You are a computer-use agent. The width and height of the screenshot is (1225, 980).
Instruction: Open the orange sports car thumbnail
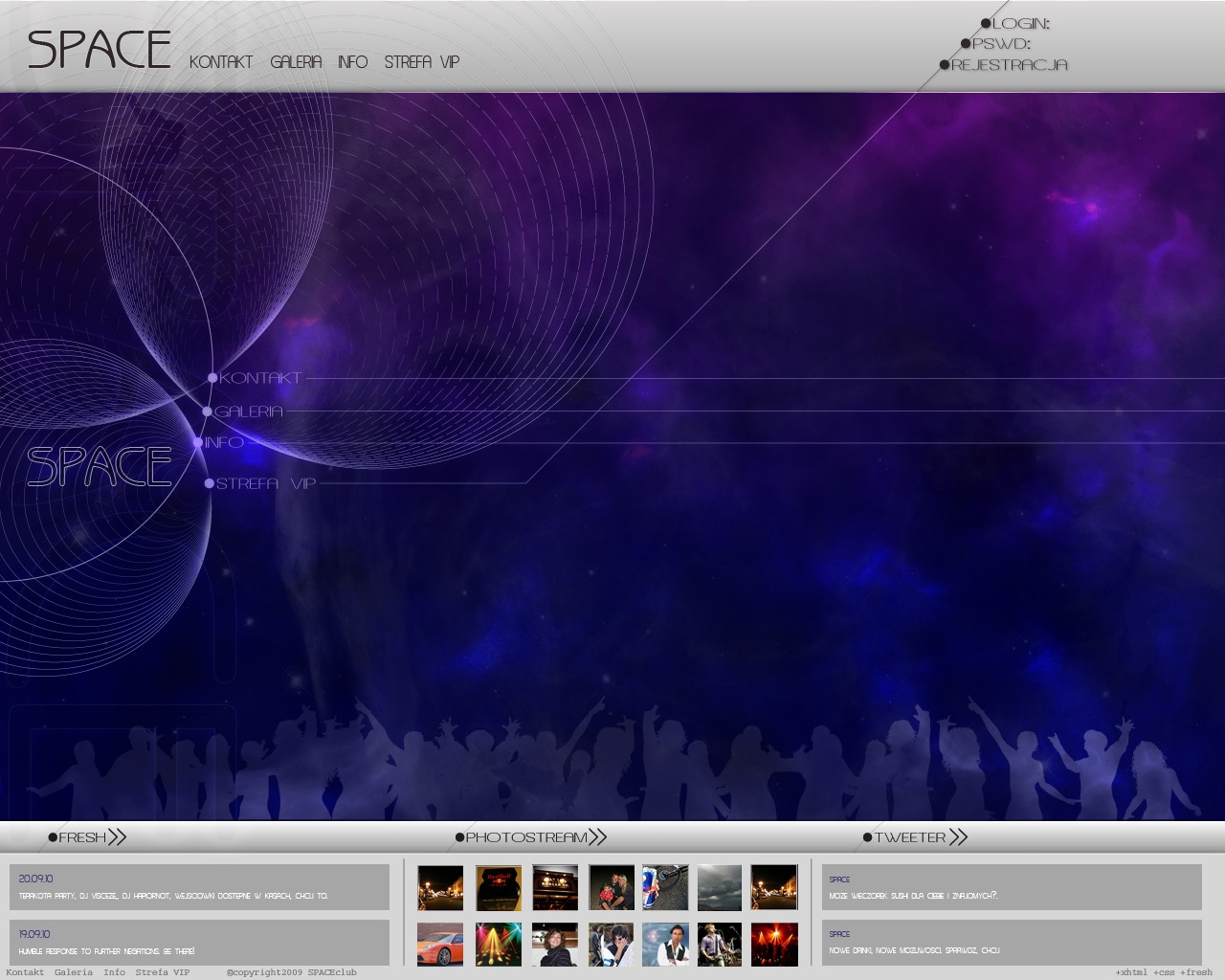point(440,945)
